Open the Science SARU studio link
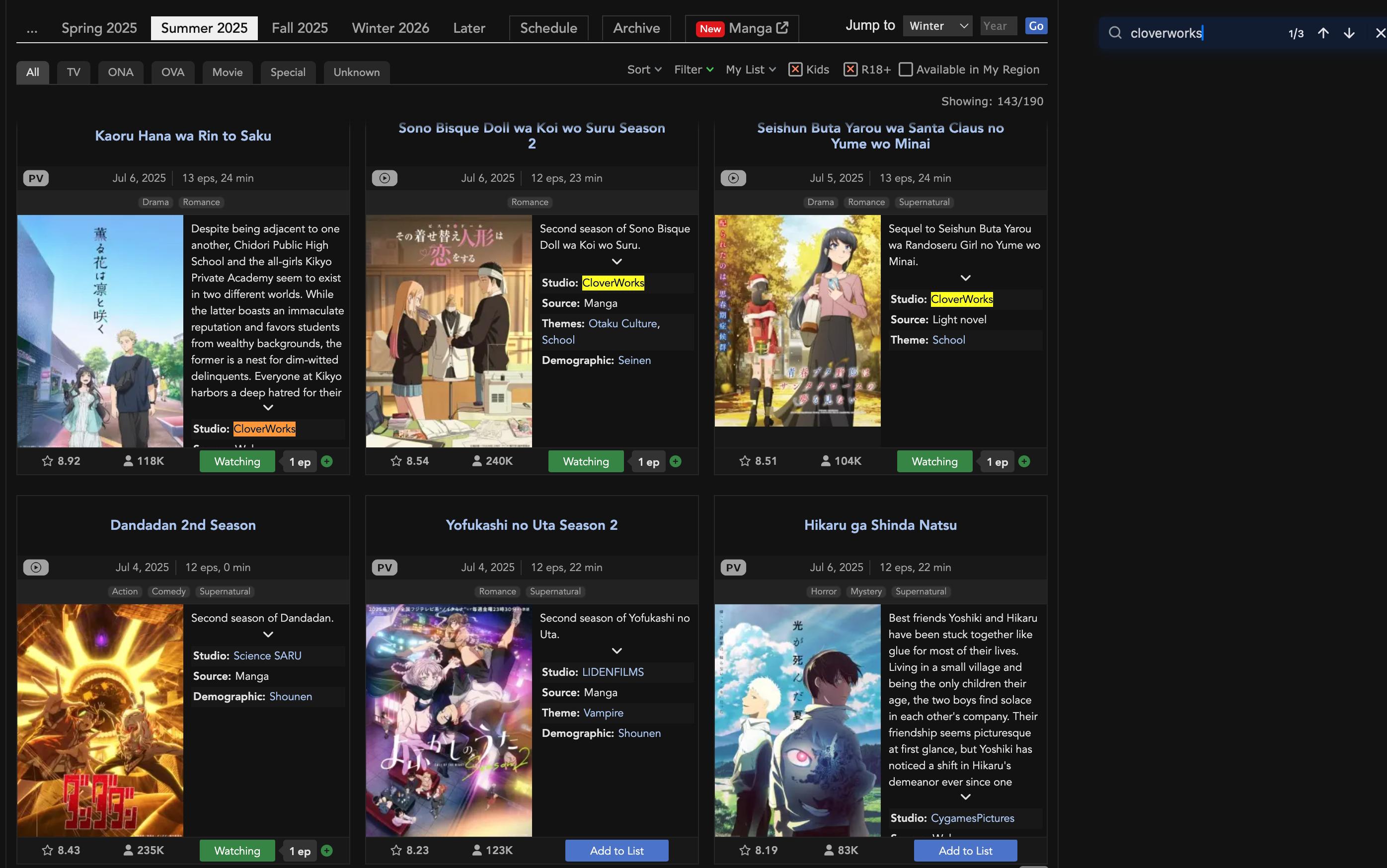The width and height of the screenshot is (1387, 868). click(x=267, y=655)
